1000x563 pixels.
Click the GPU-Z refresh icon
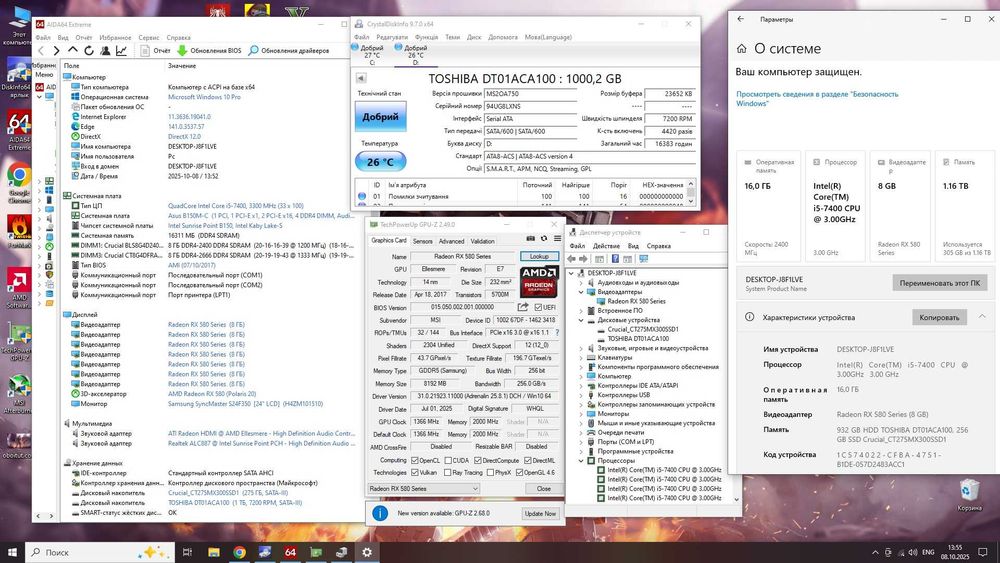(x=544, y=238)
